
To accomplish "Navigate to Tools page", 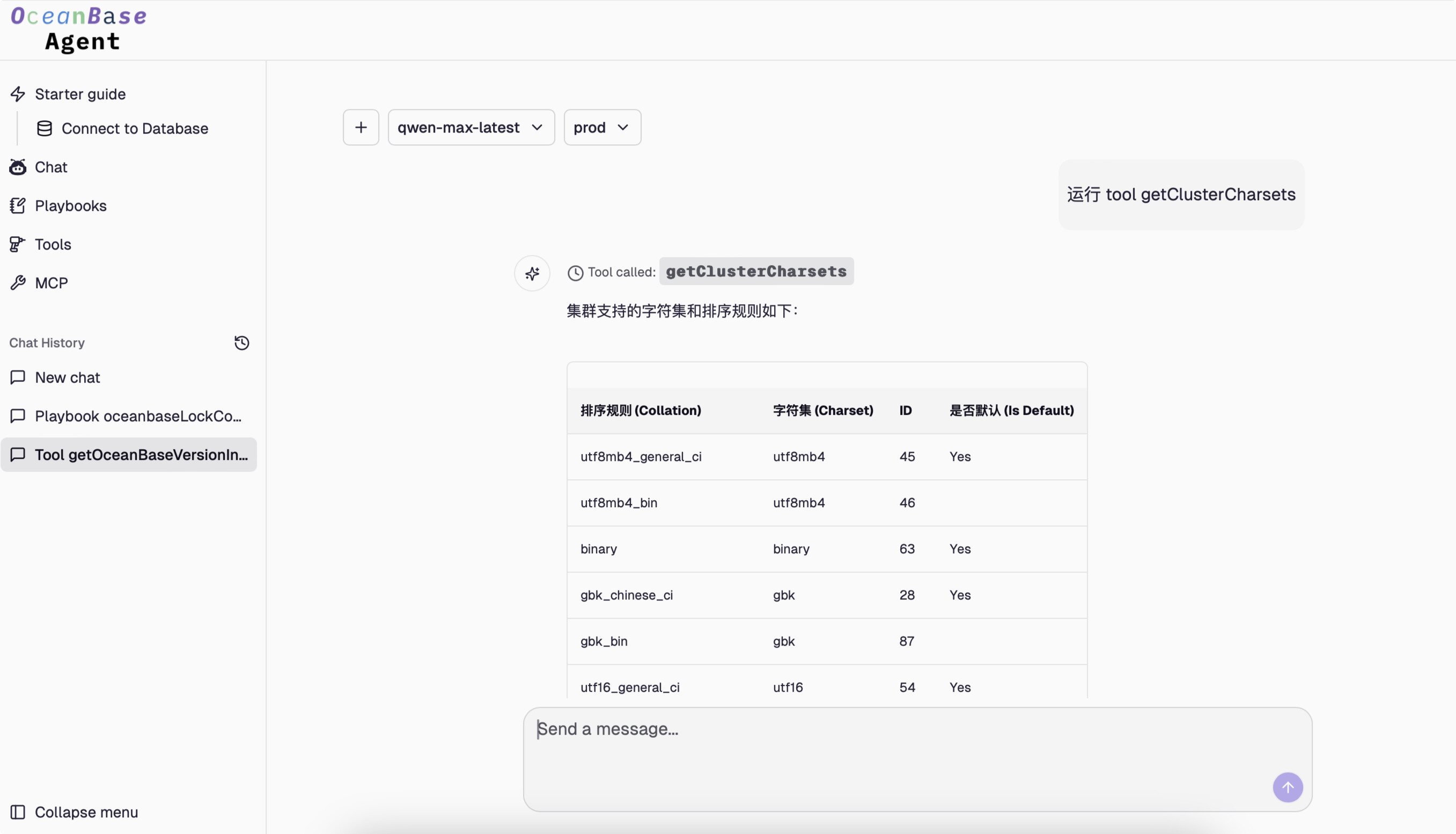I will click(x=53, y=244).
